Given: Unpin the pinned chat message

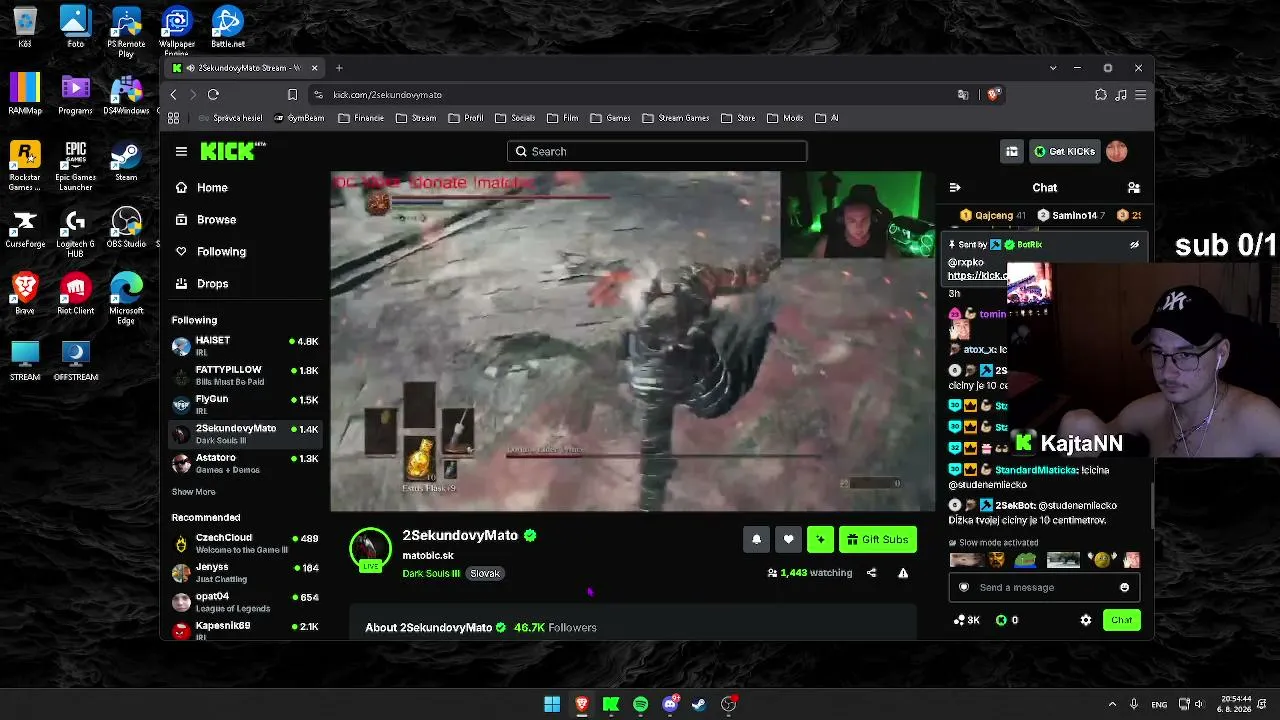Looking at the screenshot, I should (x=1134, y=244).
